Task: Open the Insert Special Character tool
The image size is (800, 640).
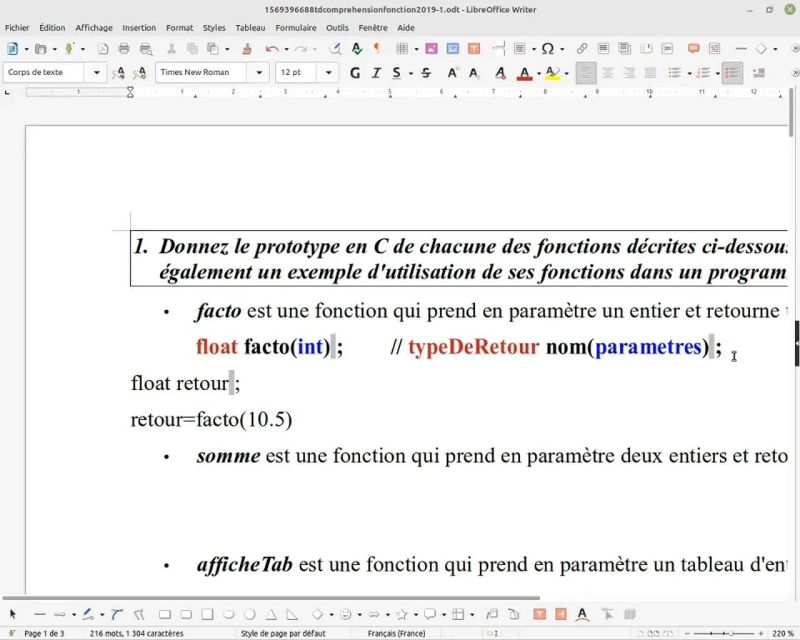Action: pos(550,48)
